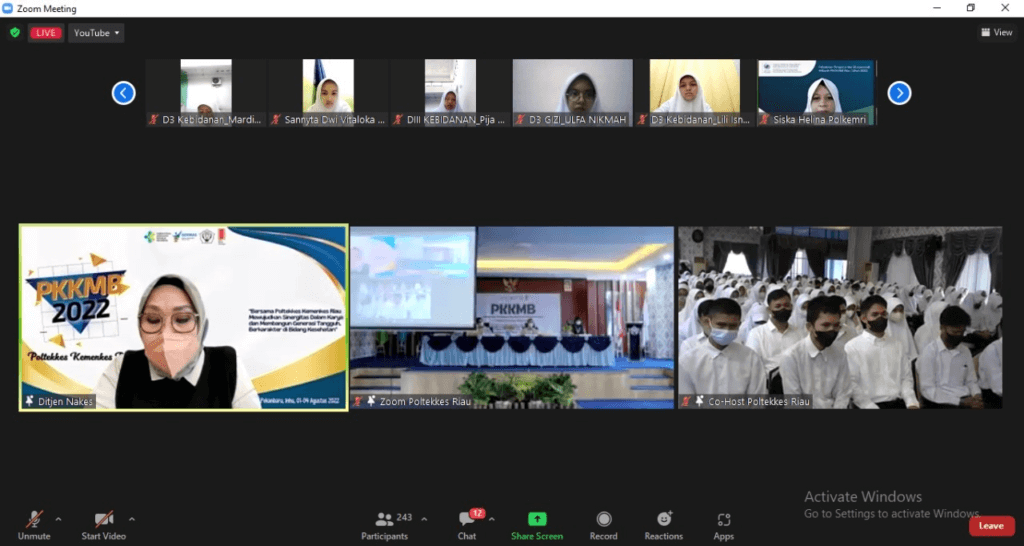
Task: Click the pin icon beside Co-Host Poltekkes Riau
Action: 699,401
